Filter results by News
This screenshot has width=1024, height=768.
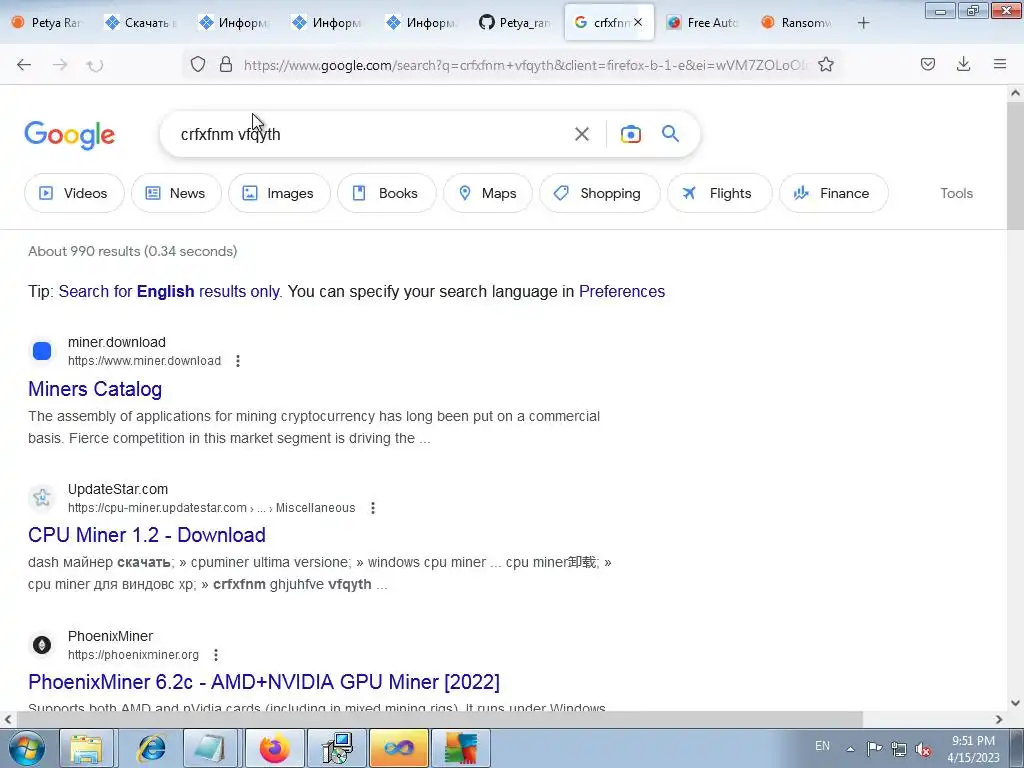tap(176, 193)
